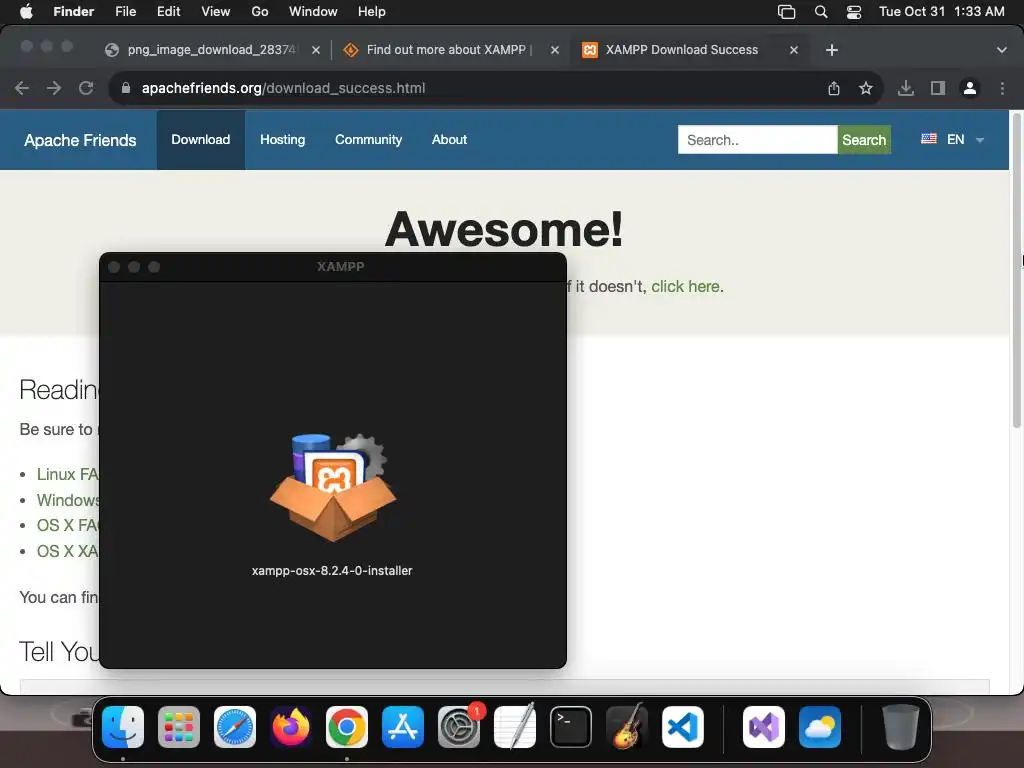Click the page vertical scrollbar

tap(1016, 271)
